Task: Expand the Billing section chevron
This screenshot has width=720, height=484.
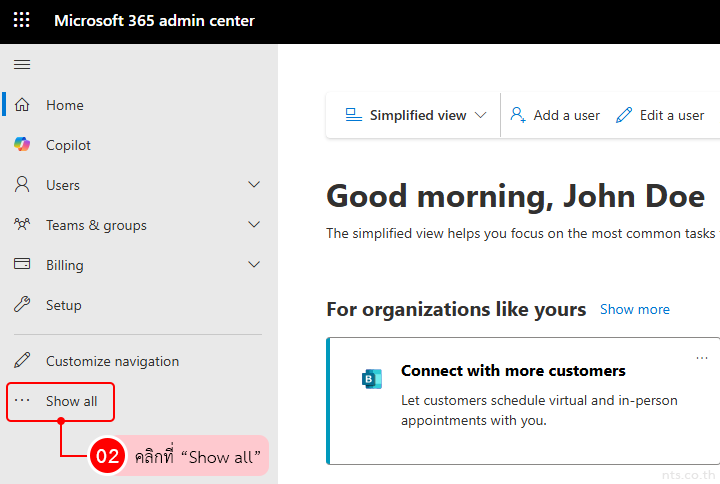Action: click(x=254, y=265)
